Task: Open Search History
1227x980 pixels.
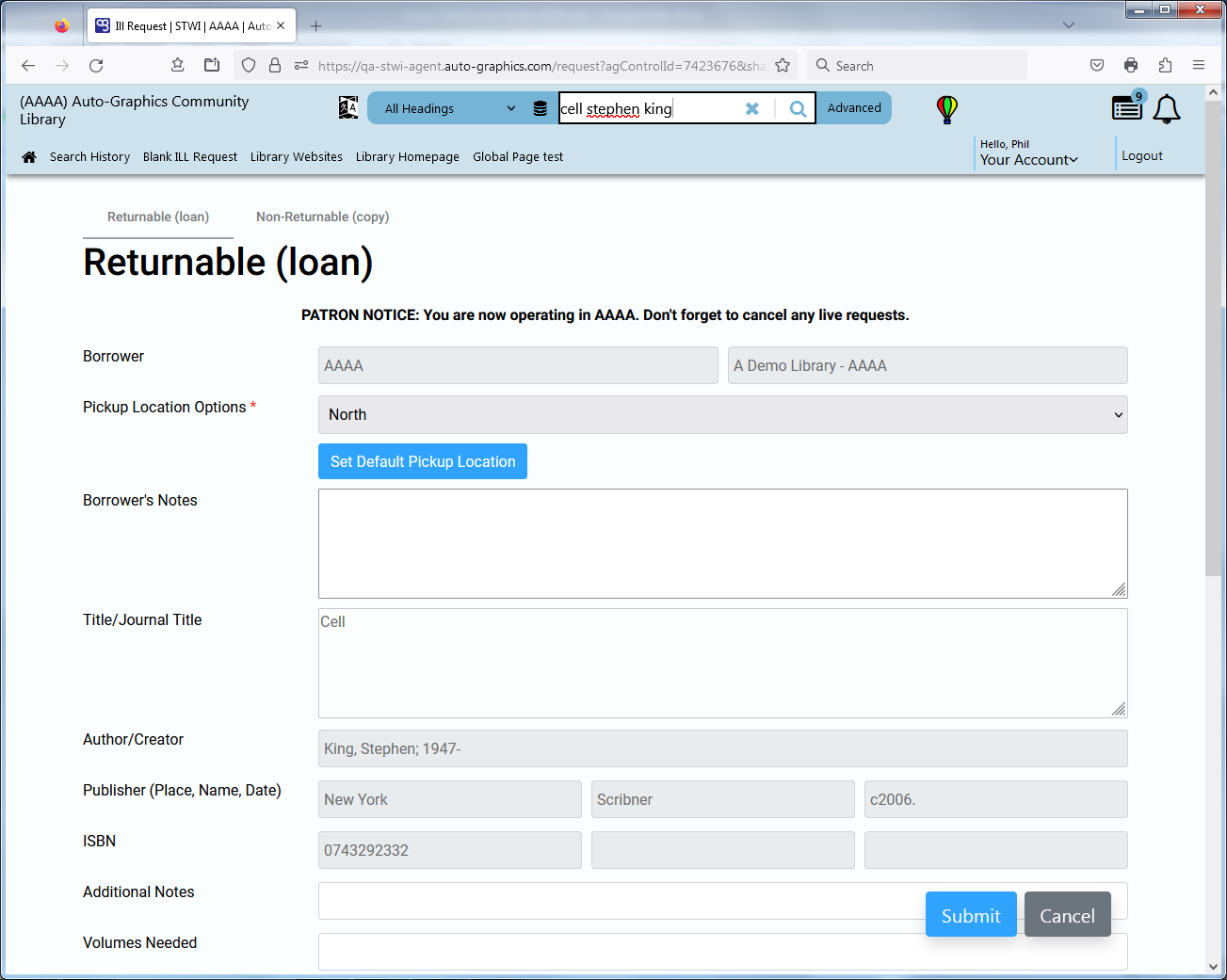Action: [89, 157]
